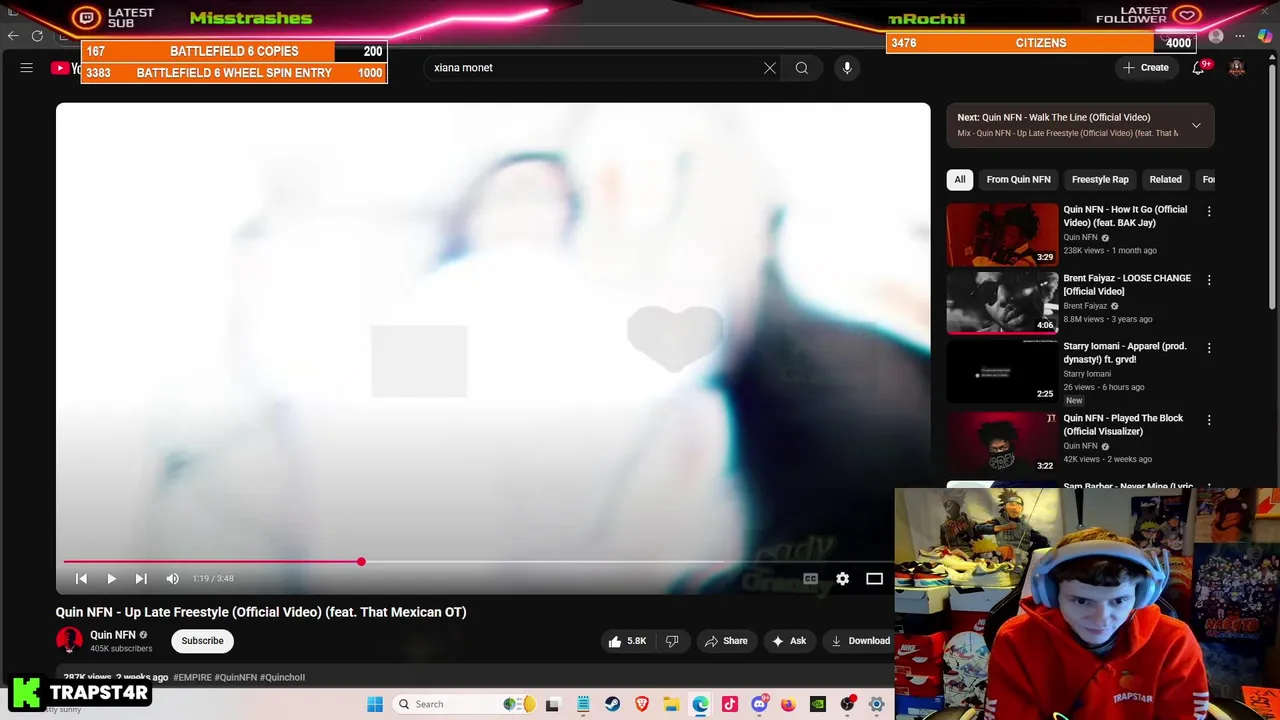
Task: Click the red scrubber handle on progress bar
Action: [x=361, y=562]
